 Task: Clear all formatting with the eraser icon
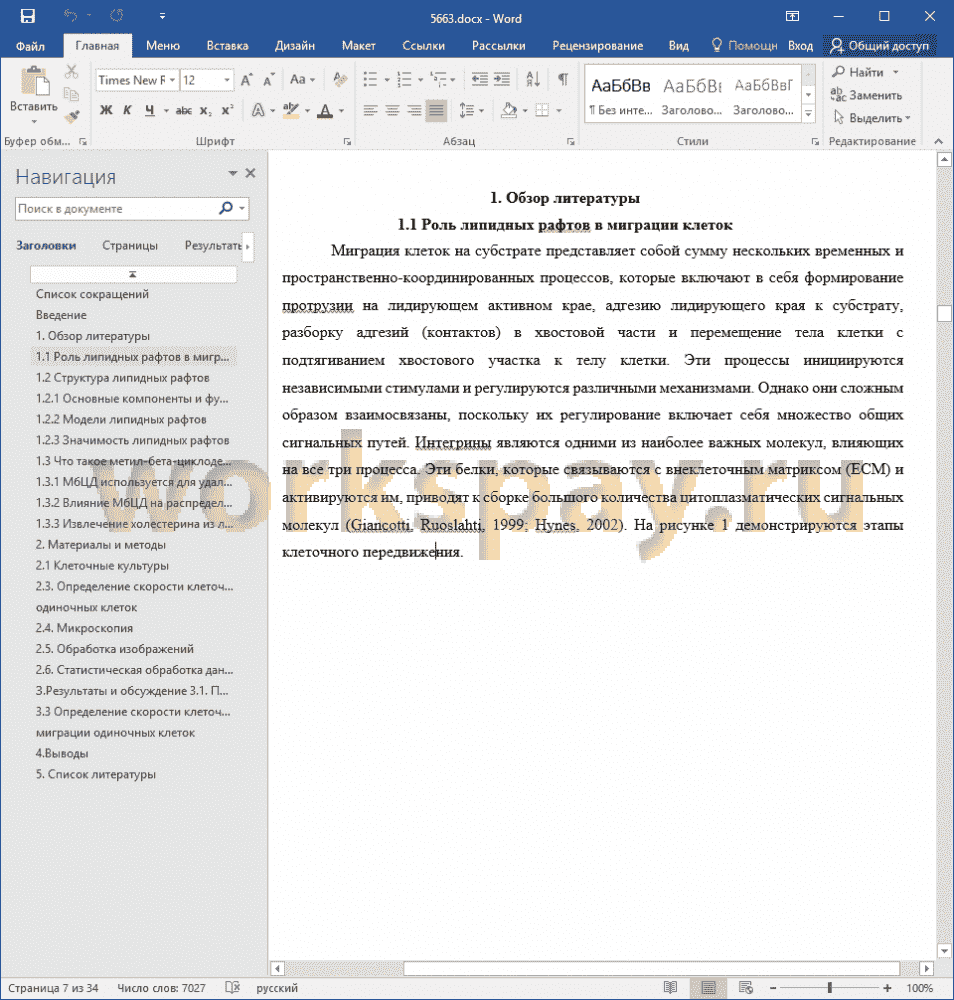pyautogui.click(x=341, y=79)
